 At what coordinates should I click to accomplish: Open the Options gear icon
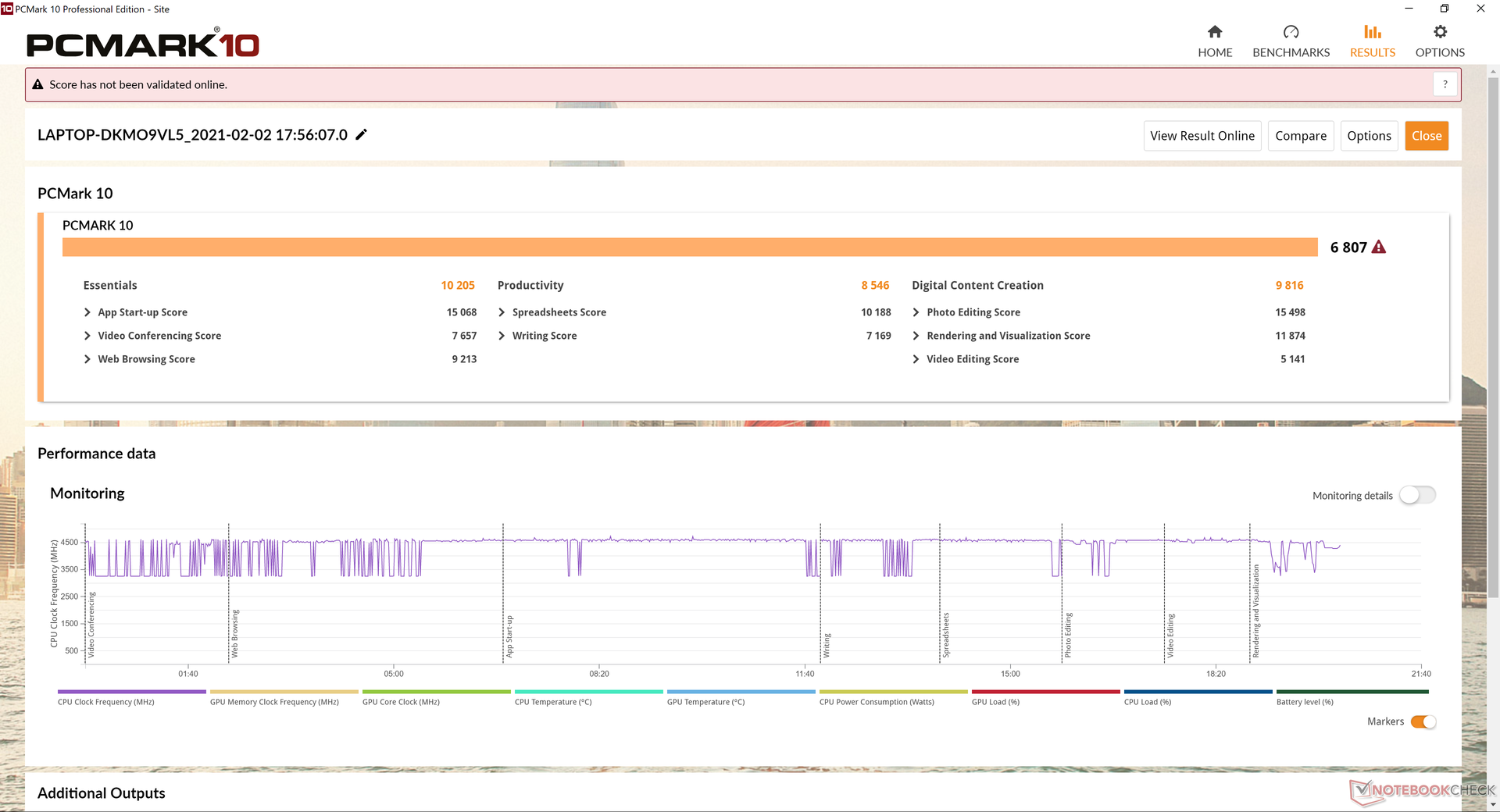coord(1440,32)
